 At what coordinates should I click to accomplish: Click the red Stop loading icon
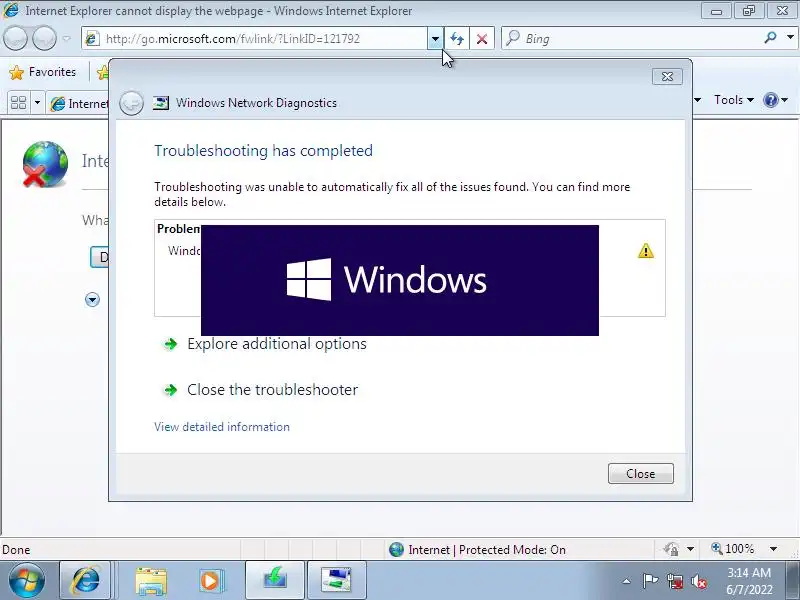tap(482, 39)
